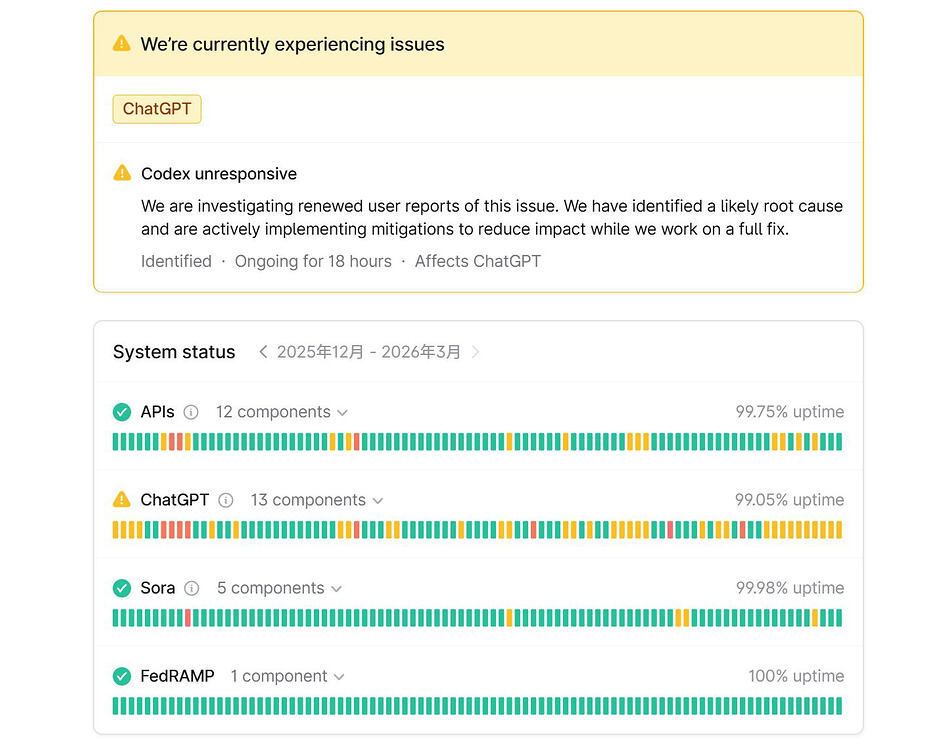Click the ChatGPT tag in the incident banner

pyautogui.click(x=157, y=109)
